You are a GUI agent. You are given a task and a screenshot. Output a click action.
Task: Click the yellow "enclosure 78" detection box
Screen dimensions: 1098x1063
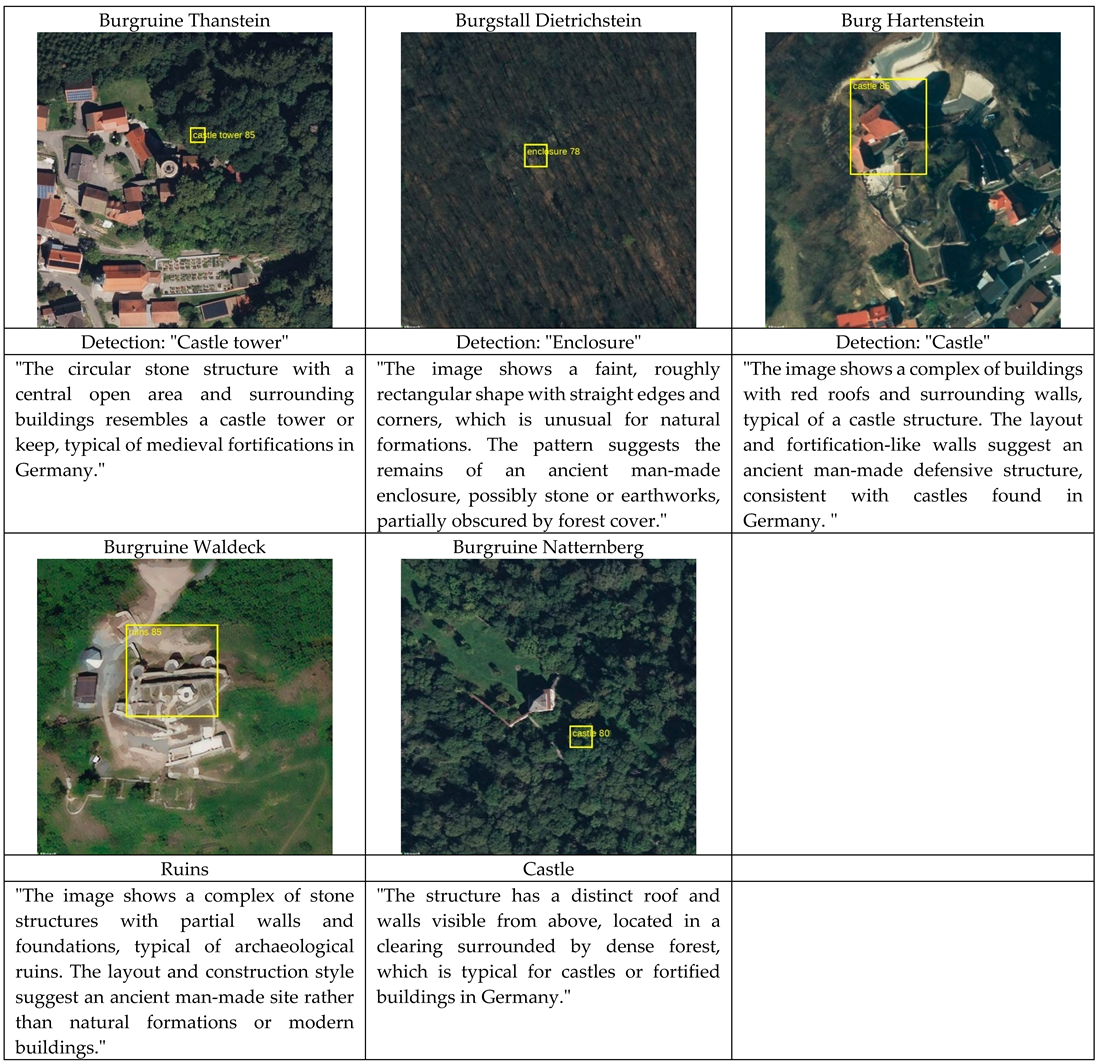click(x=536, y=155)
